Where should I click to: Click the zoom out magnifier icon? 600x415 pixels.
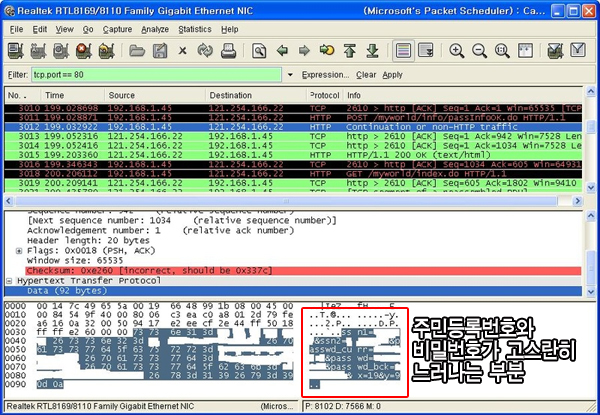click(x=478, y=50)
